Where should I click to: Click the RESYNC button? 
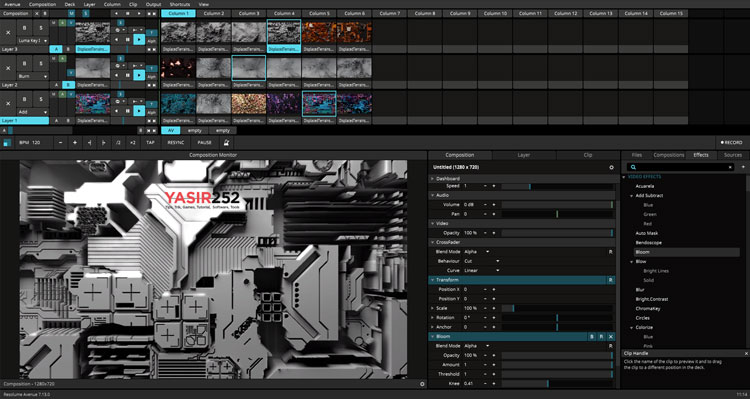[x=176, y=142]
